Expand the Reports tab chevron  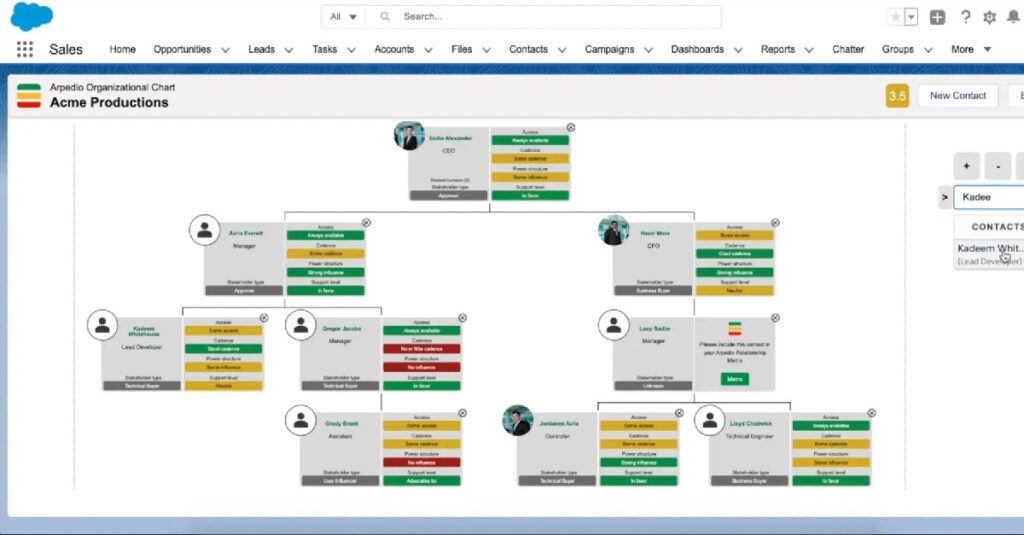808,50
